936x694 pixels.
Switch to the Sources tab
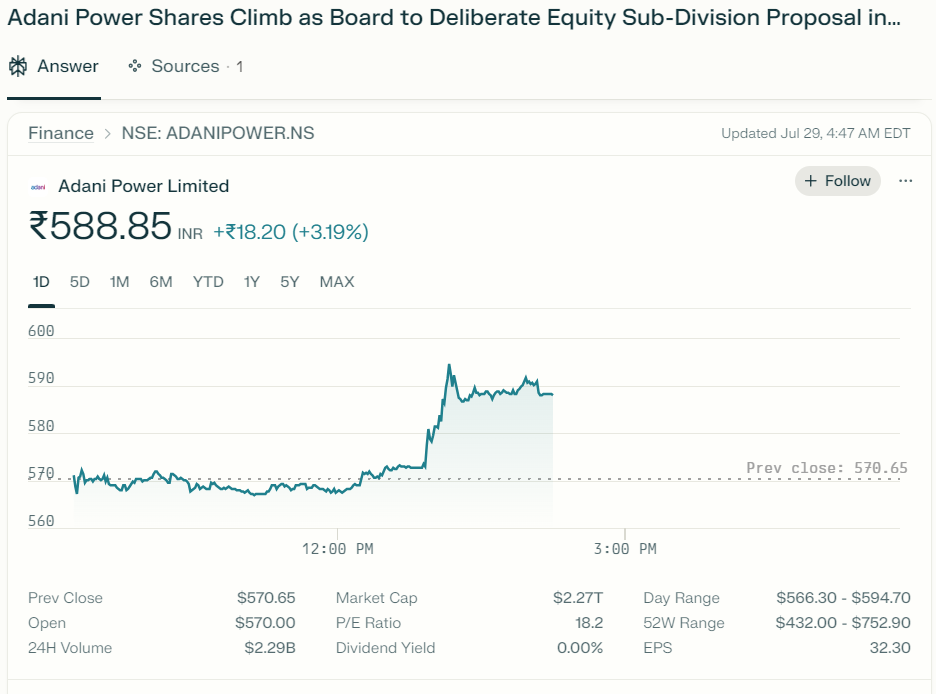point(185,67)
